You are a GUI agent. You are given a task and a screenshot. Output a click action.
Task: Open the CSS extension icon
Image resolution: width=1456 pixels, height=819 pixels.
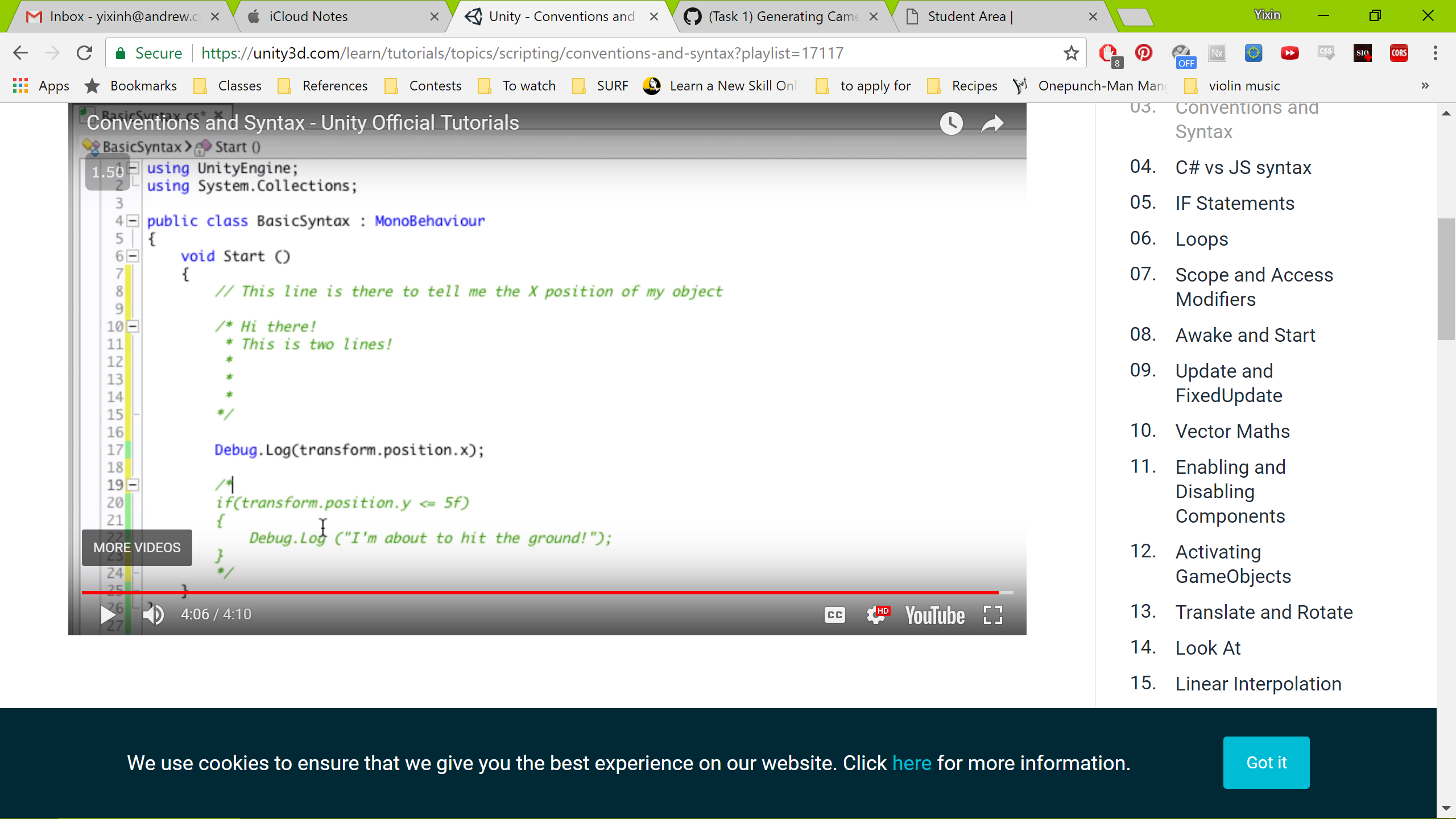pos(1326,53)
